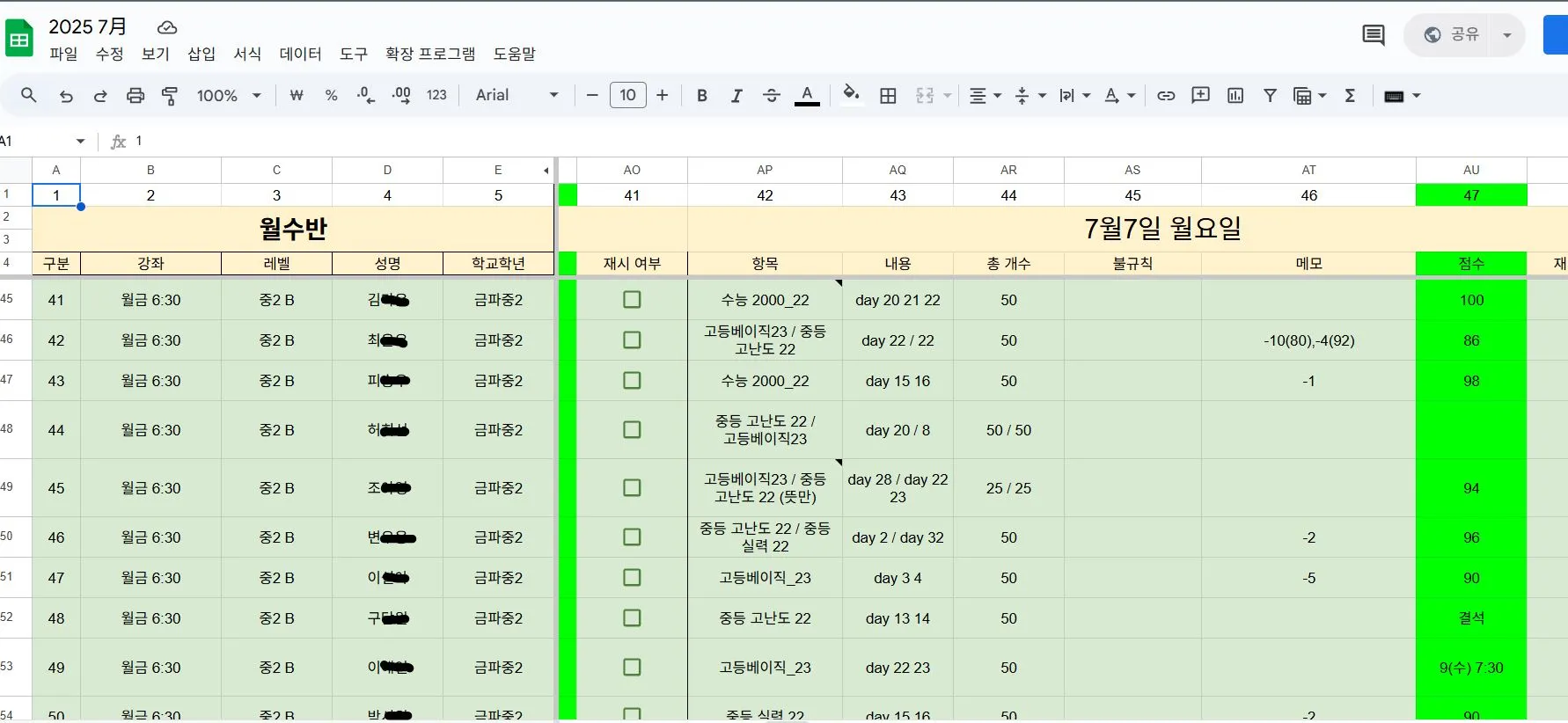Viewport: 1568px width, 723px height.
Task: Open the Arial font dropdown
Action: click(517, 95)
